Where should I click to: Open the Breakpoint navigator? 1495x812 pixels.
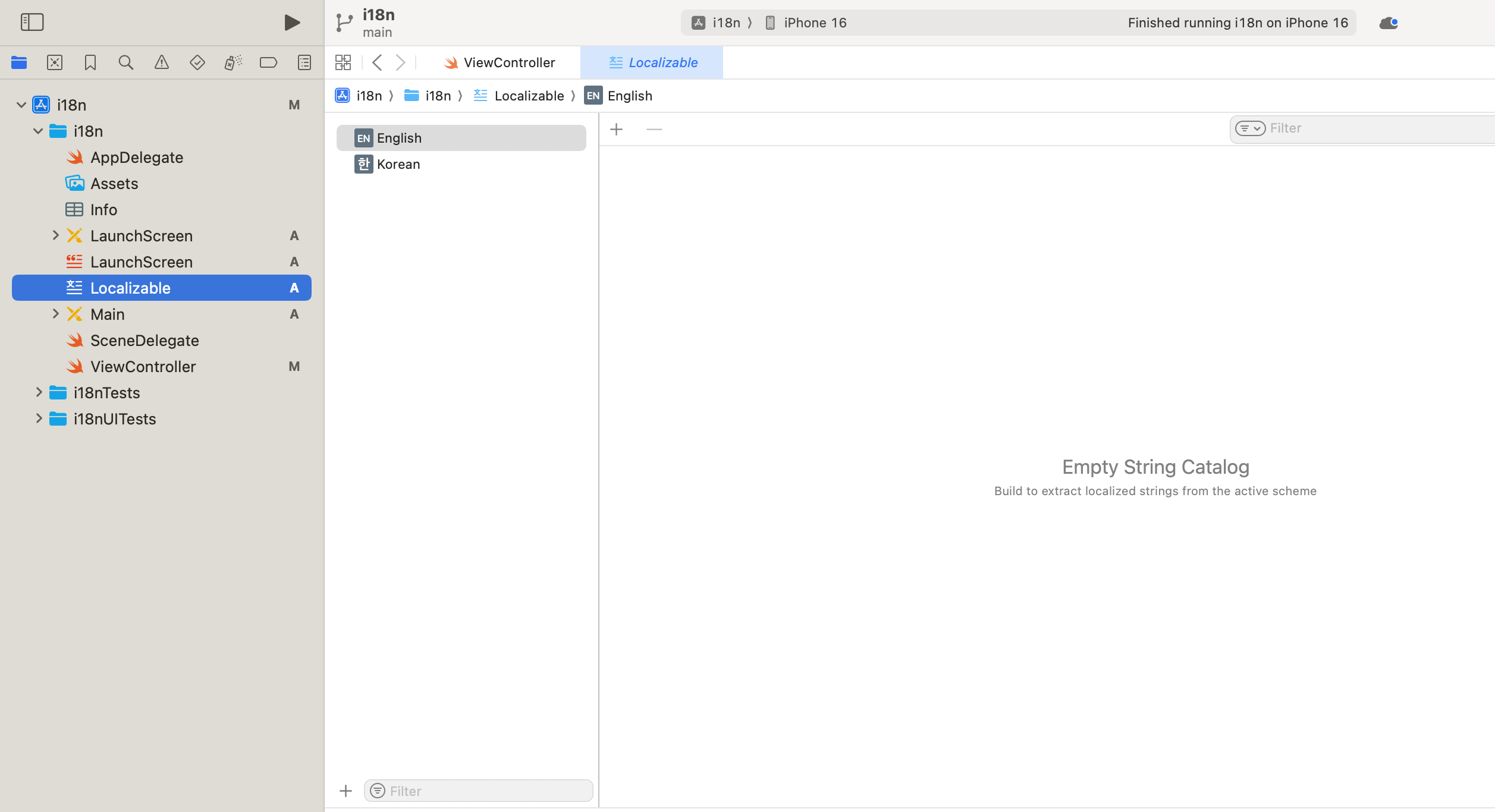pyautogui.click(x=269, y=62)
